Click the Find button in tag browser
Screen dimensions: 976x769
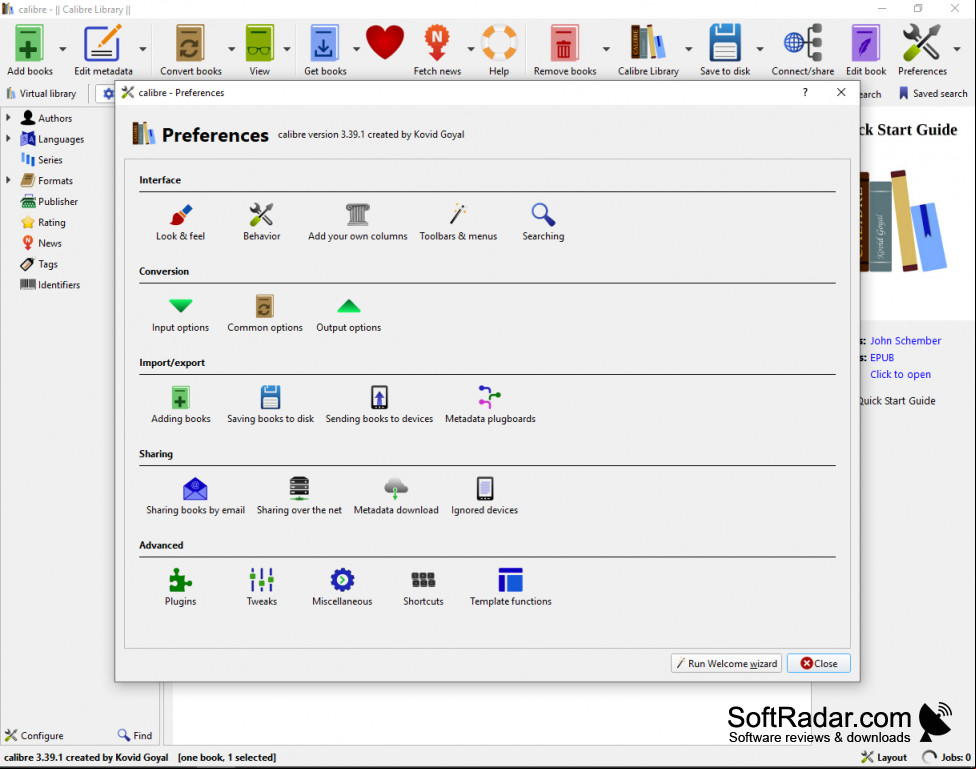pyautogui.click(x=135, y=735)
